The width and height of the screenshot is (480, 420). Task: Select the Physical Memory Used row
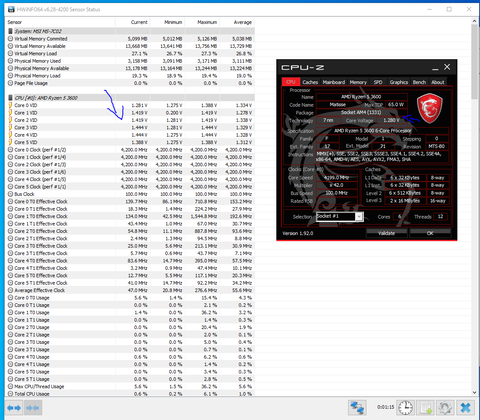(131, 61)
